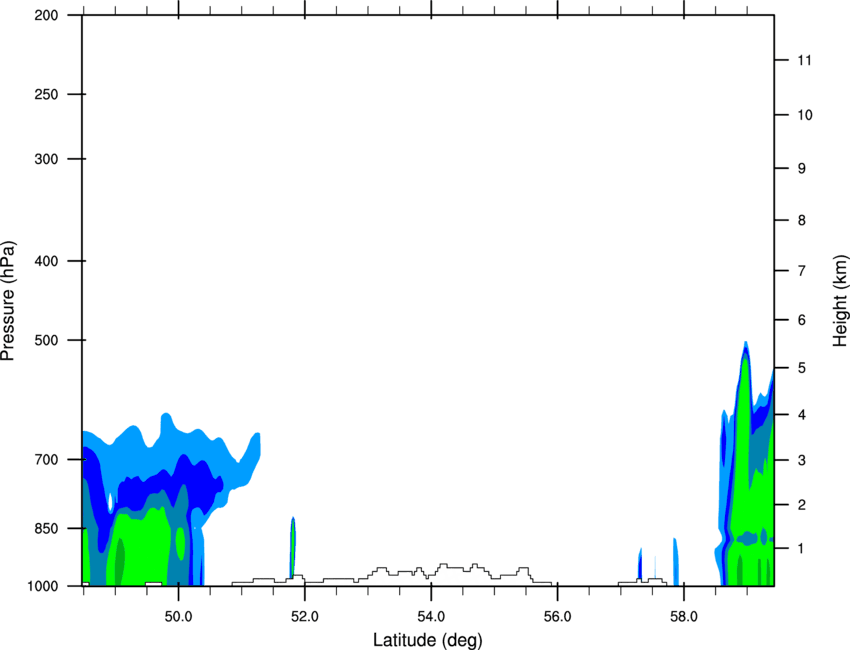
Task: Click the '11' height tick label
Action: (x=804, y=60)
